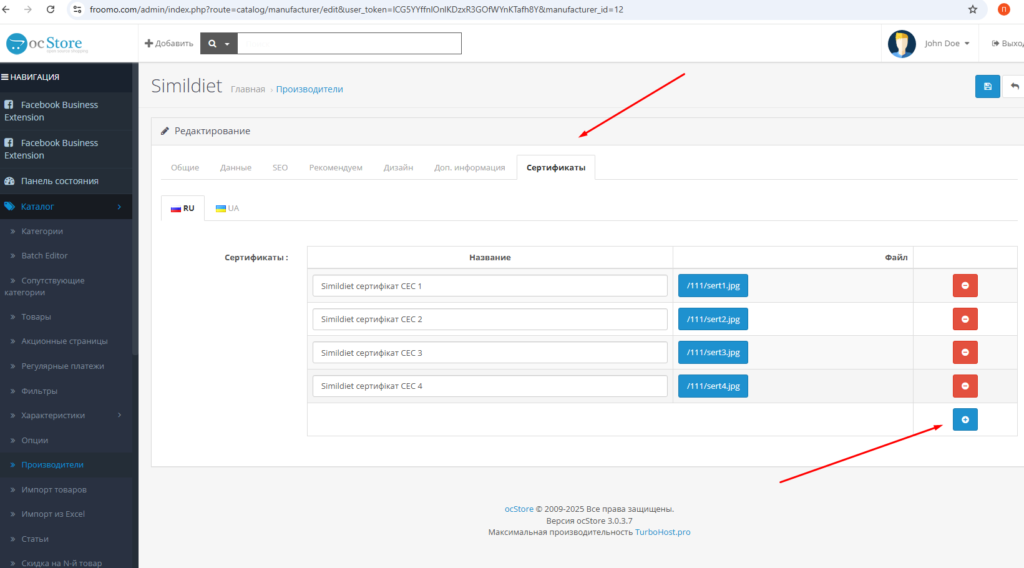
Task: Add a new certificate row with plus button
Action: tap(964, 420)
